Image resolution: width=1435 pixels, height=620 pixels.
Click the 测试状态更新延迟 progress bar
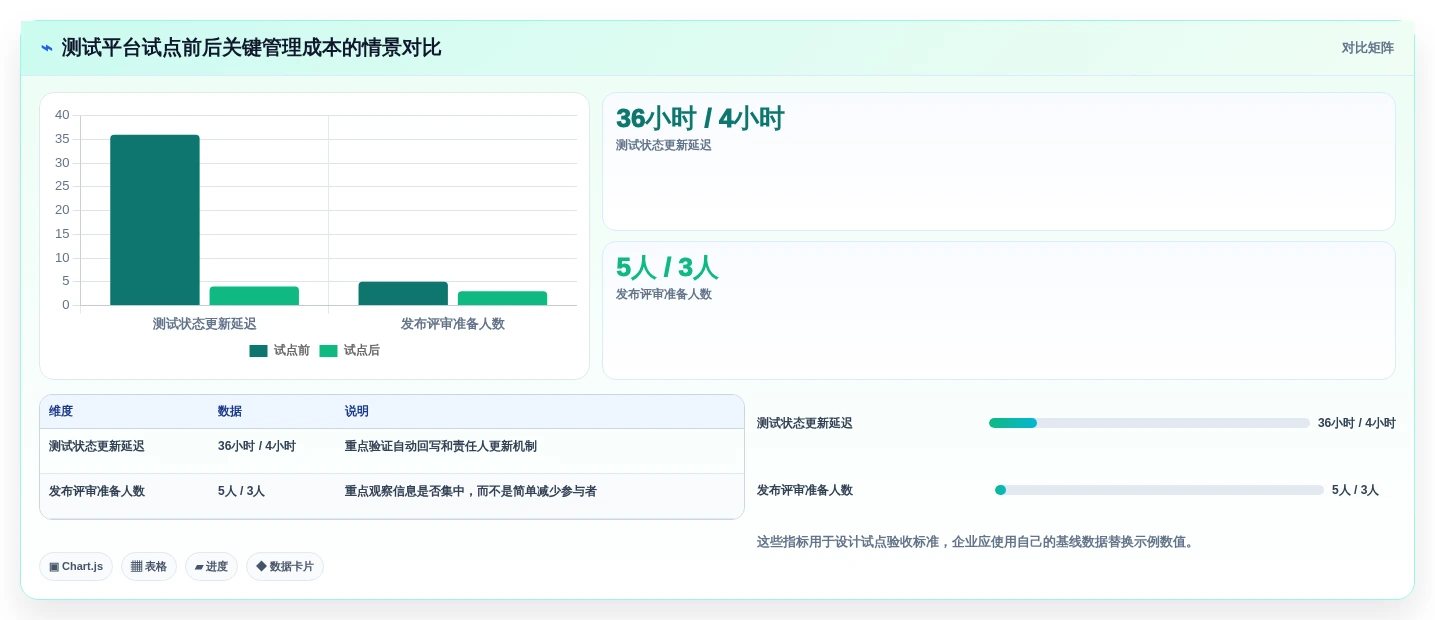tap(1149, 423)
